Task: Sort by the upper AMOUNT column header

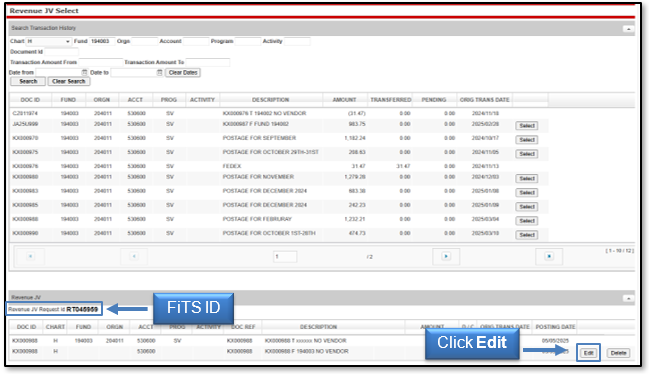Action: click(344, 100)
